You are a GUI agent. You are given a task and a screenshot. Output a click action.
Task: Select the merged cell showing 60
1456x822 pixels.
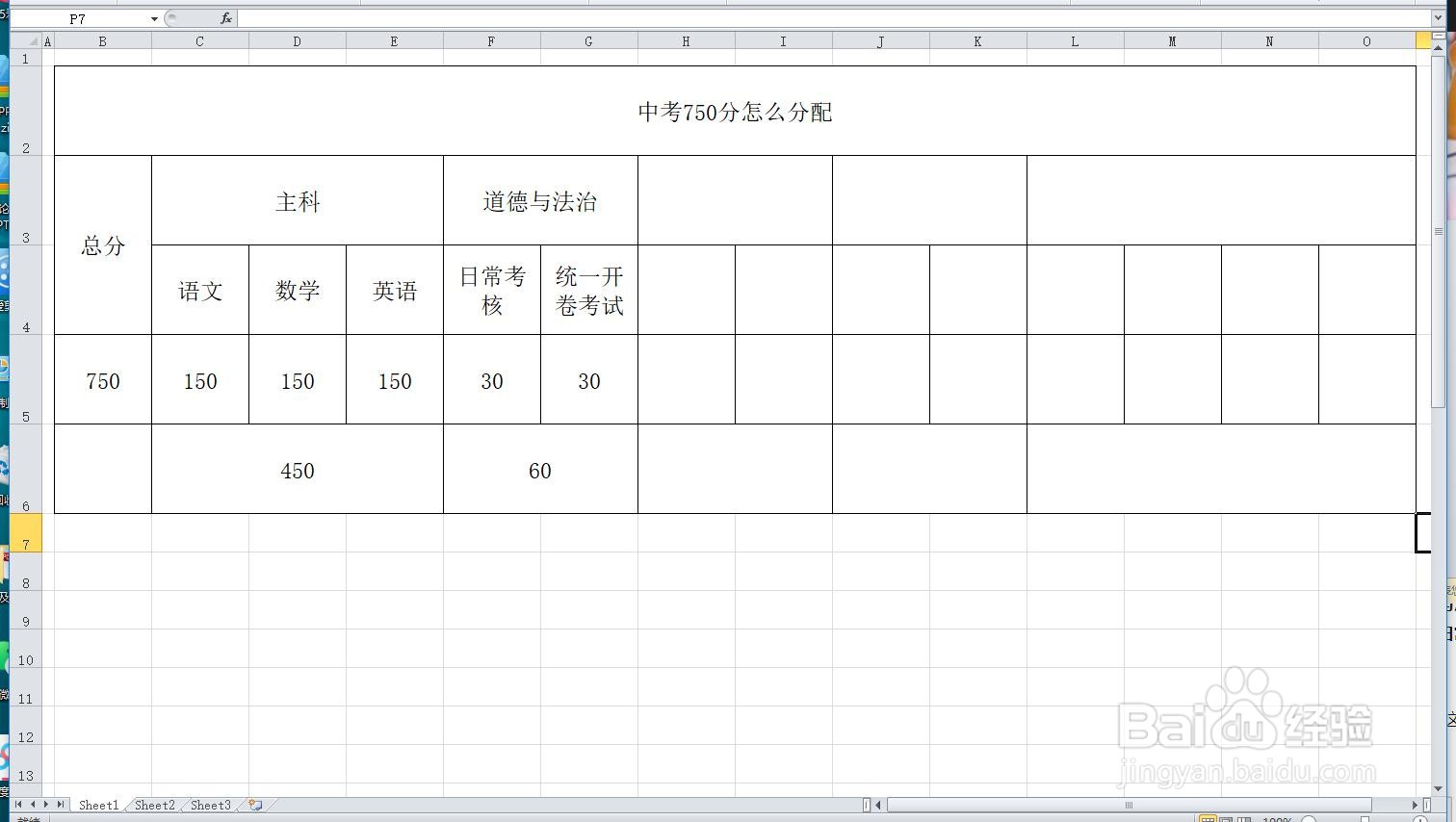tap(540, 469)
